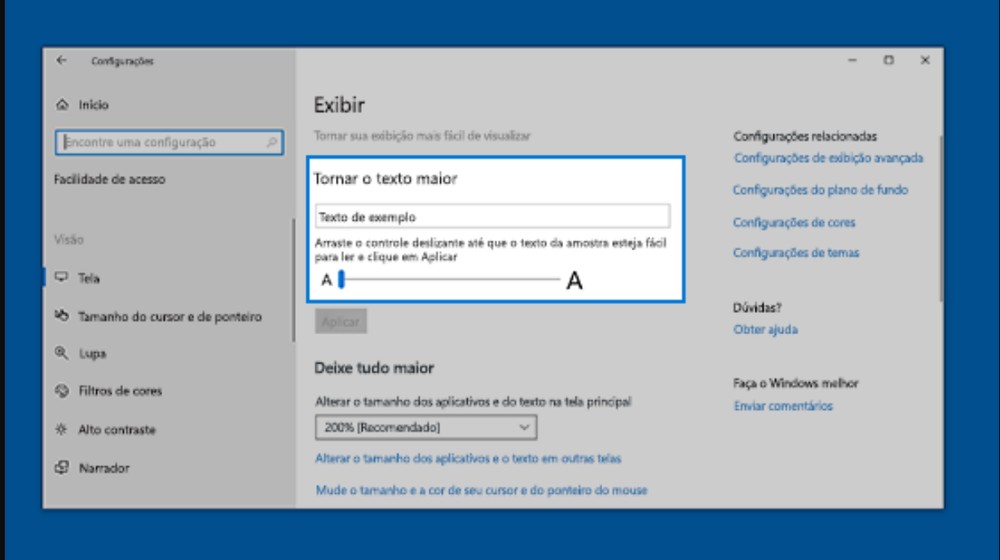The height and width of the screenshot is (560, 1000).
Task: Open the Filtros de cores icon
Action: (x=61, y=390)
